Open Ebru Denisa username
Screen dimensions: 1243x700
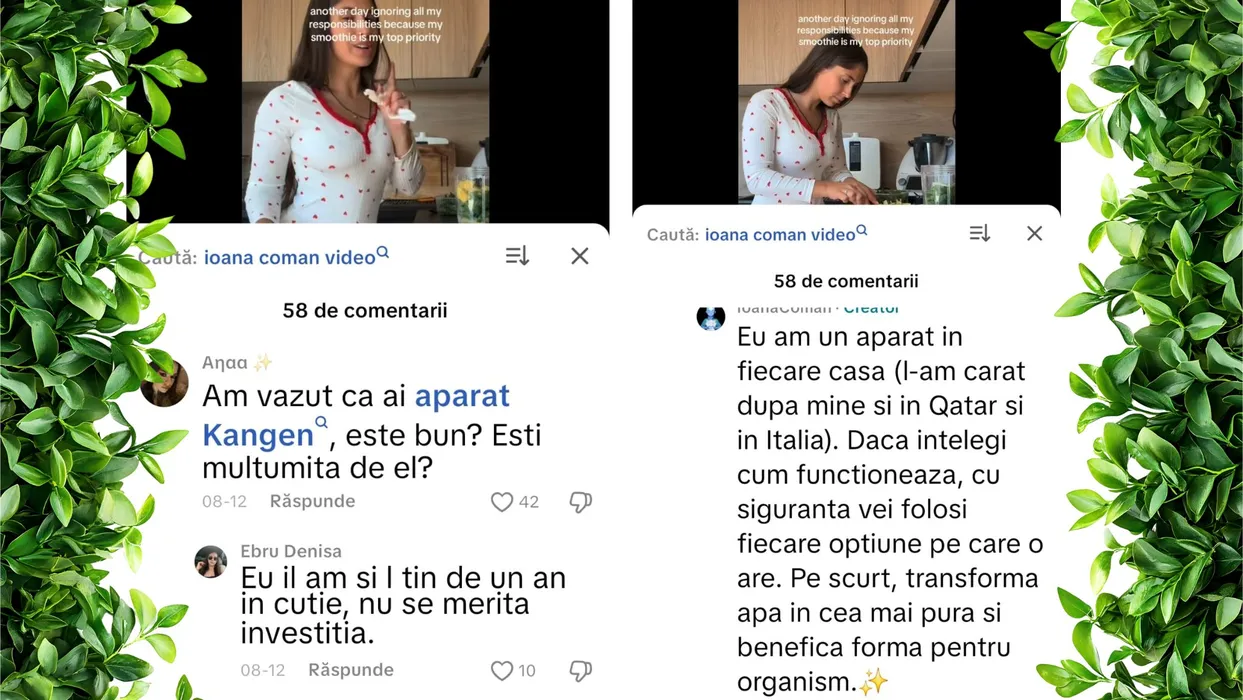[x=291, y=551]
